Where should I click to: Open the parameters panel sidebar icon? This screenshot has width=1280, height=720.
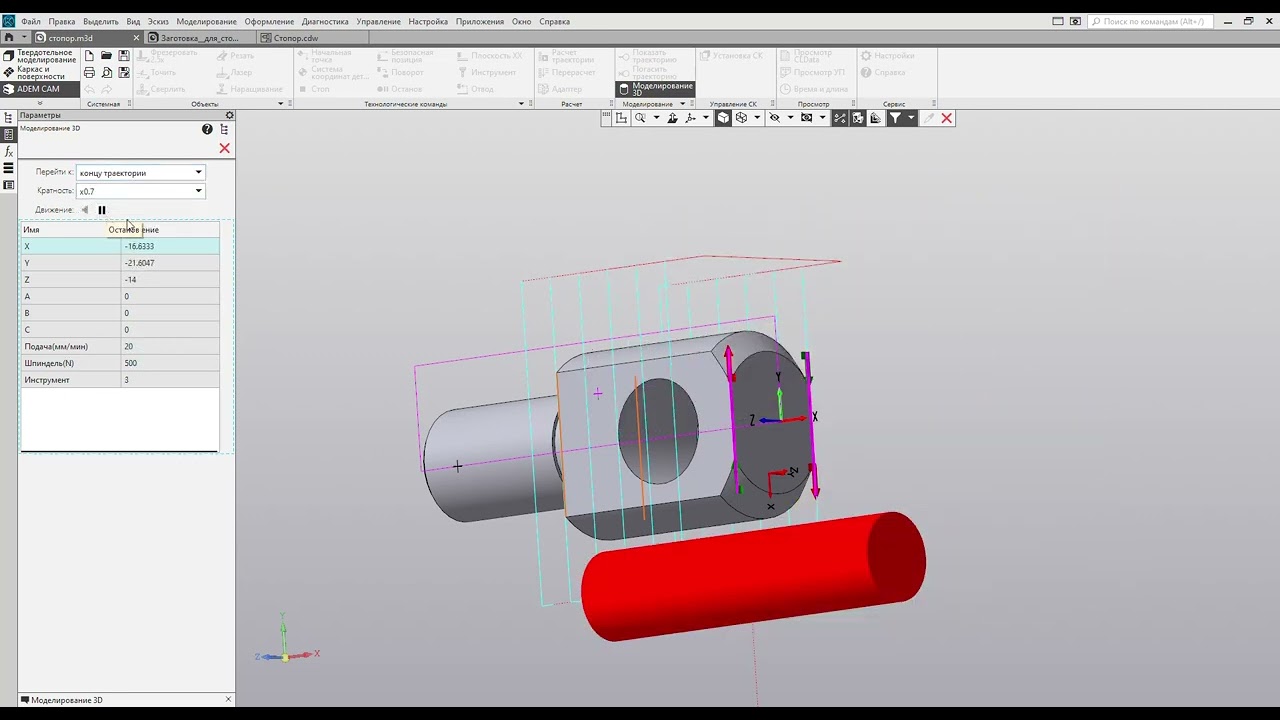(9, 134)
